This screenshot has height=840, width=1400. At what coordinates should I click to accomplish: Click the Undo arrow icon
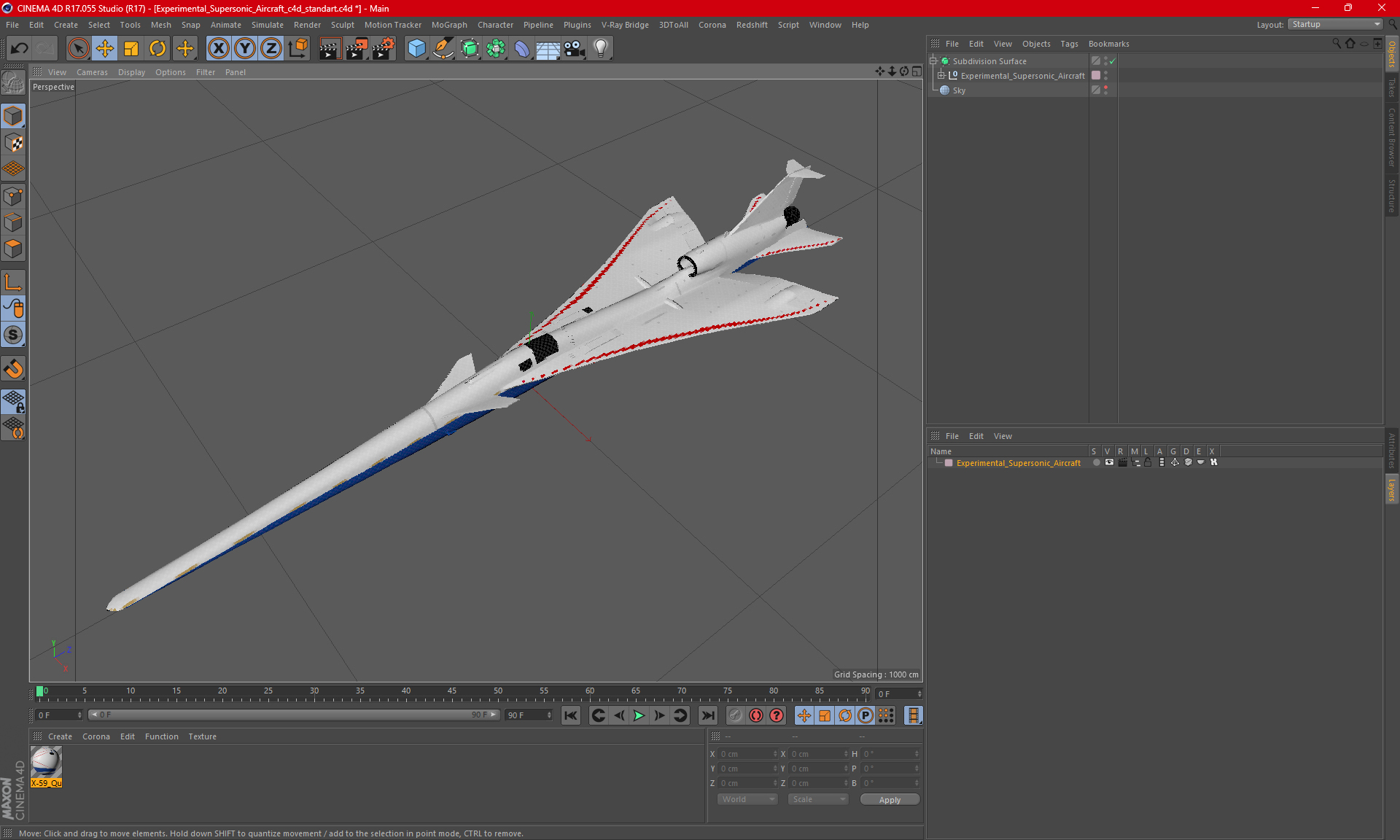(20, 49)
